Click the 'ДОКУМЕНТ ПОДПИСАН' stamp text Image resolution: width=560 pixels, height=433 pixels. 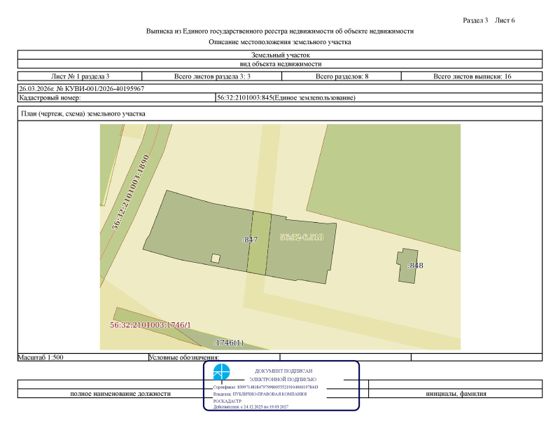(x=284, y=371)
